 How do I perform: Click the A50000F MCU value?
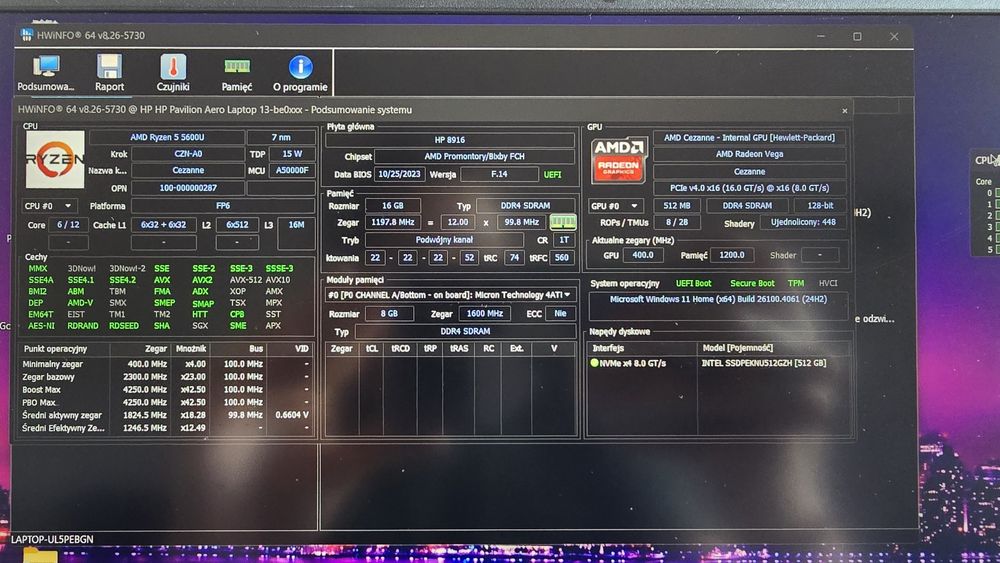point(292,170)
